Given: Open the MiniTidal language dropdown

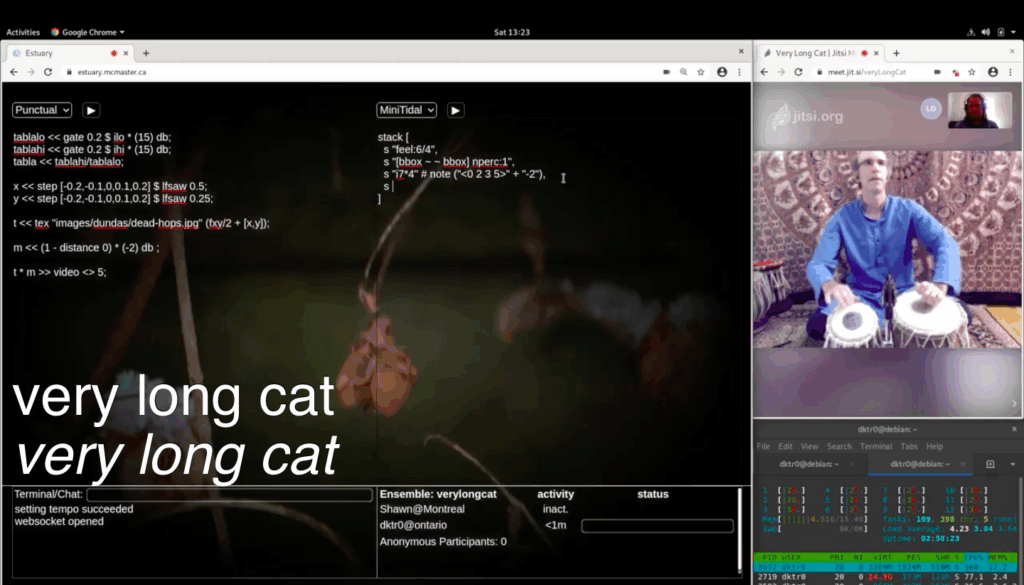Looking at the screenshot, I should (x=406, y=110).
